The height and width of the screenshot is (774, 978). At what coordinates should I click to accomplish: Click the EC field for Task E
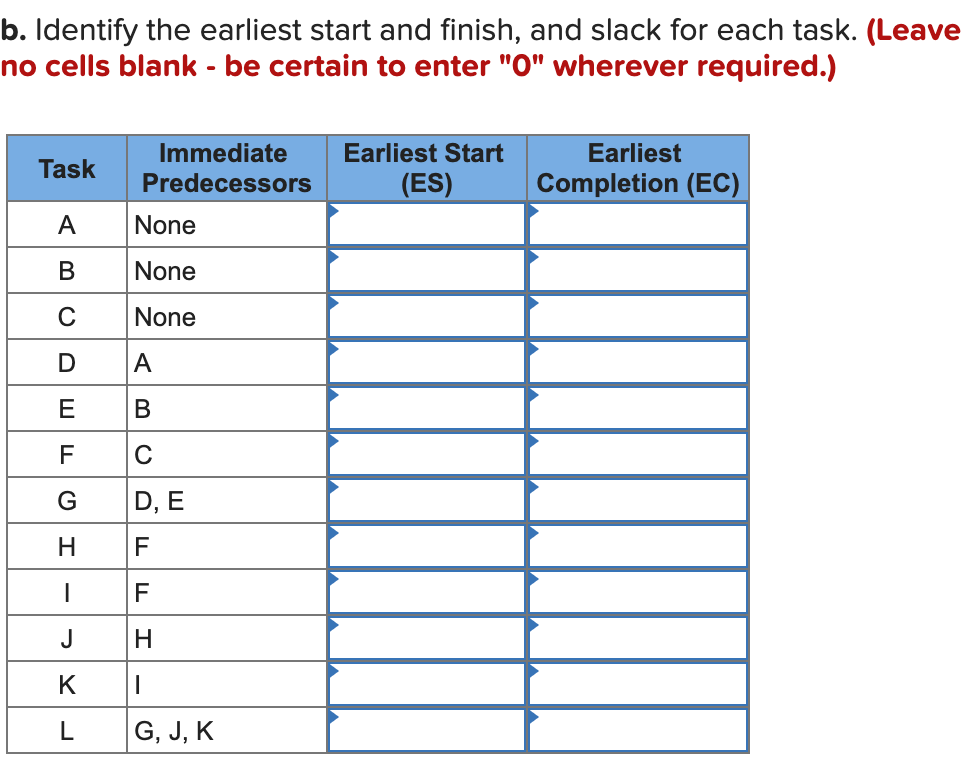tap(637, 407)
